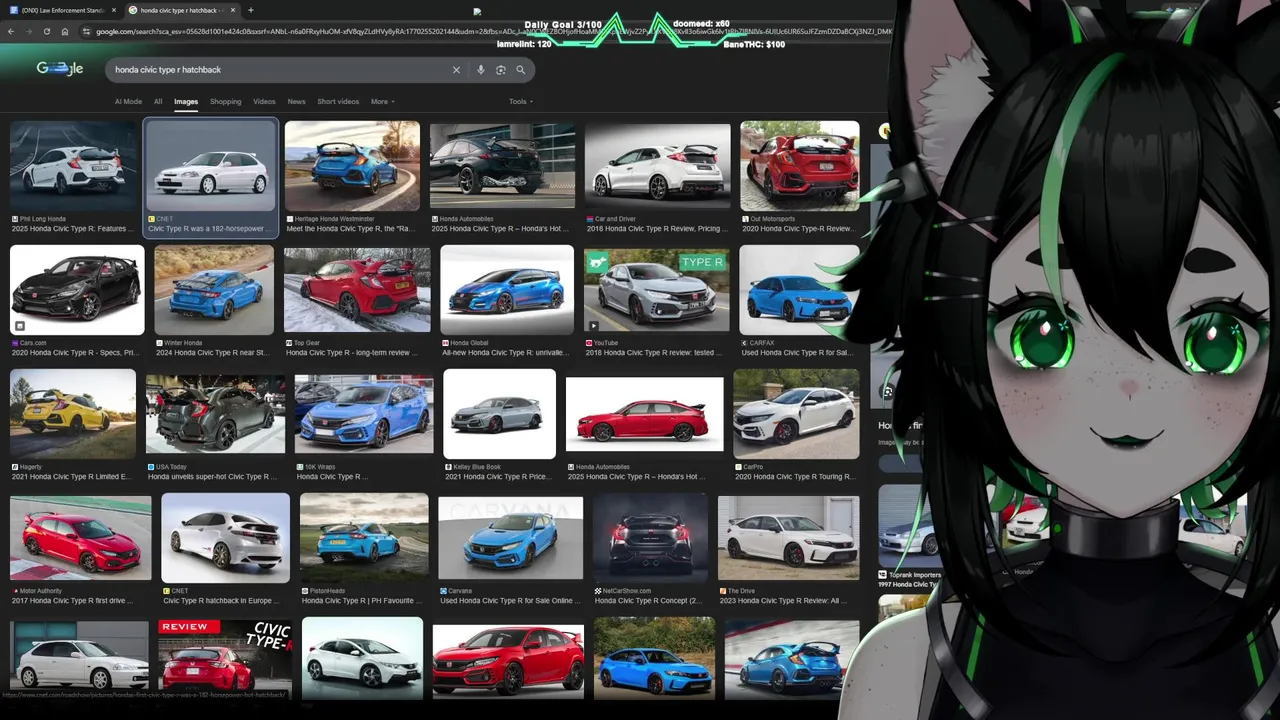Open 10K Wraps blue Civic image
The height and width of the screenshot is (720, 1280).
(364, 414)
